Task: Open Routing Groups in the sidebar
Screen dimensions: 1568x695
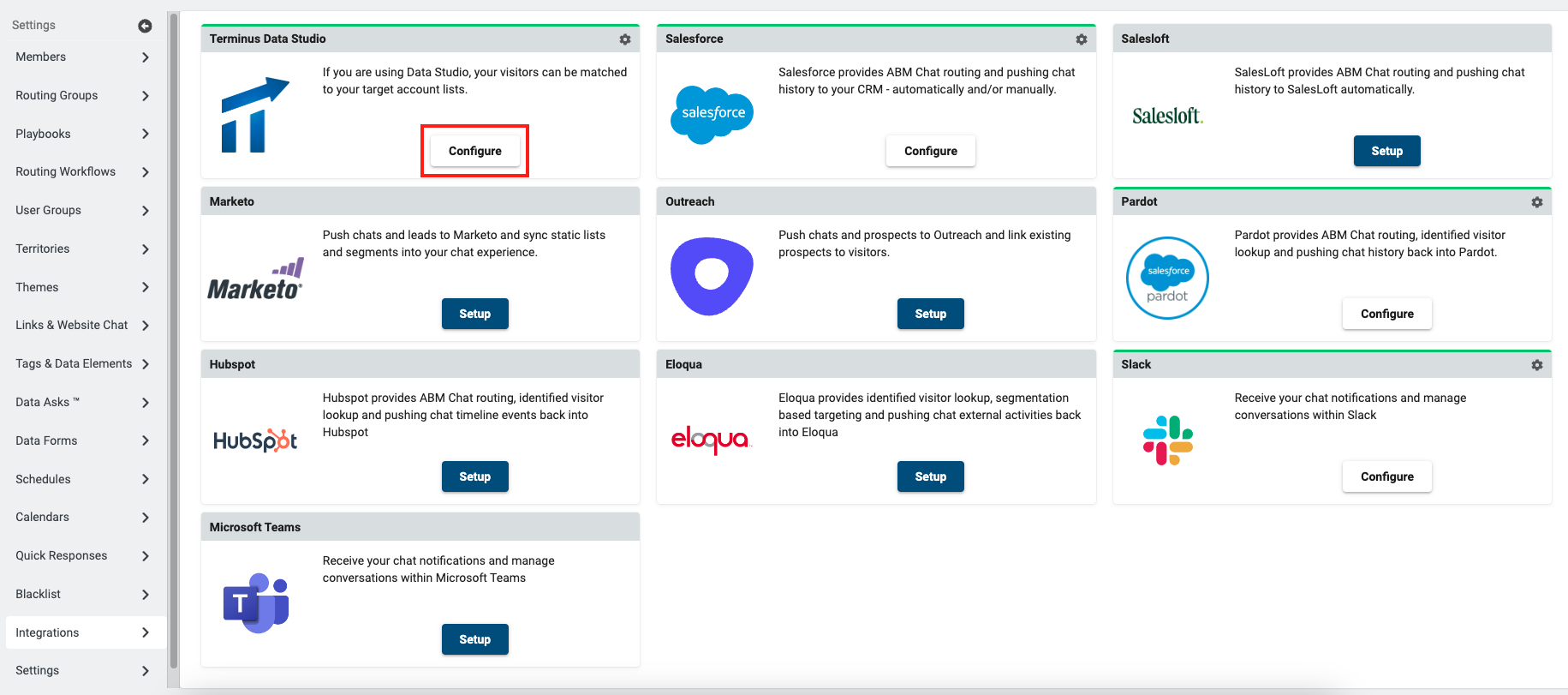Action: point(84,96)
